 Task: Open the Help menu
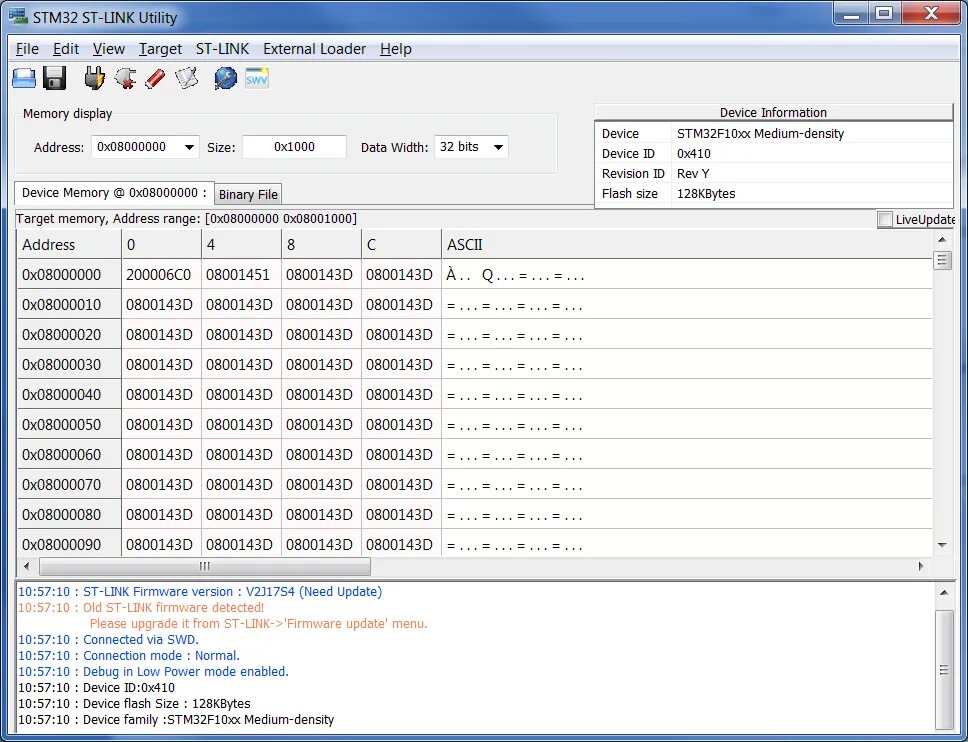(396, 49)
